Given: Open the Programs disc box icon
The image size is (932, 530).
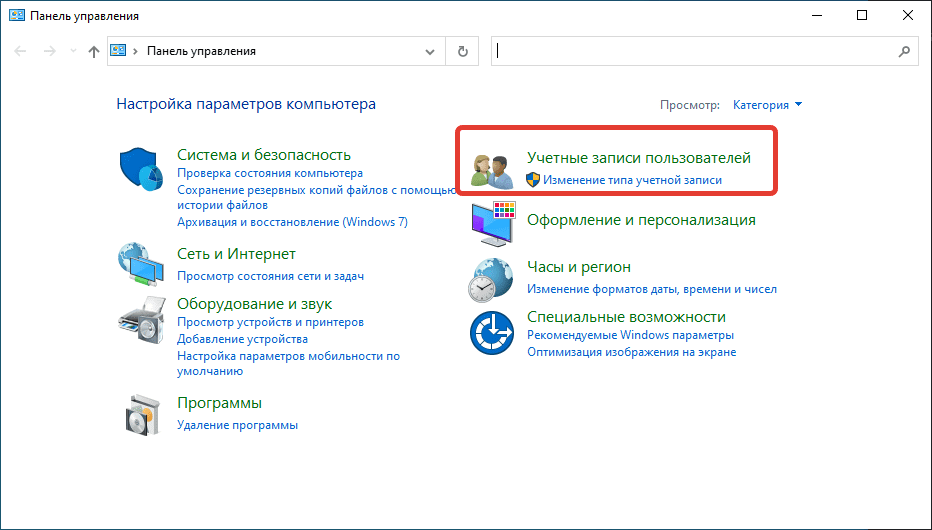Looking at the screenshot, I should point(143,414).
